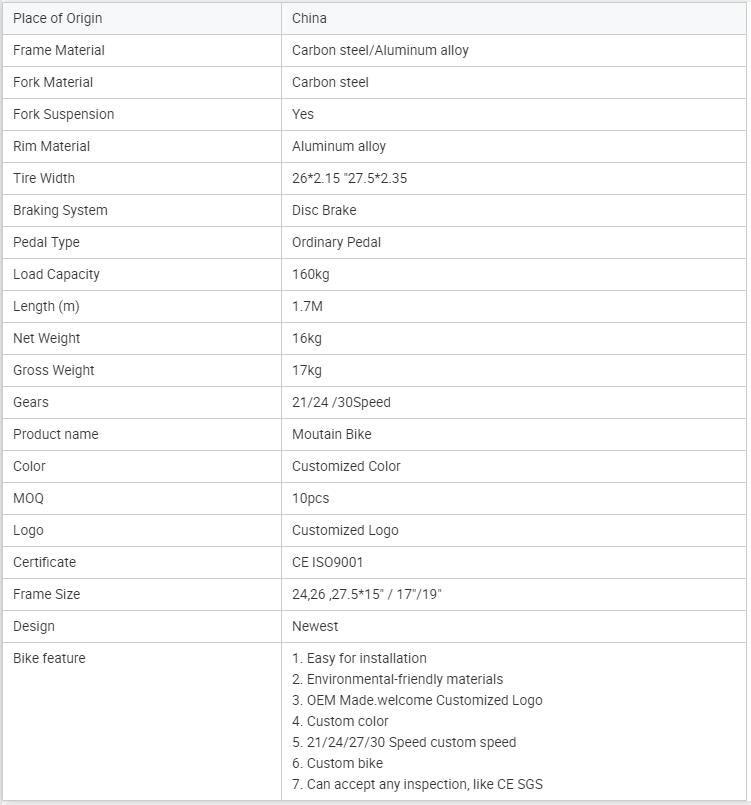This screenshot has width=751, height=805.
Task: Click the 'Place of Origin' label cell
Action: [57, 18]
